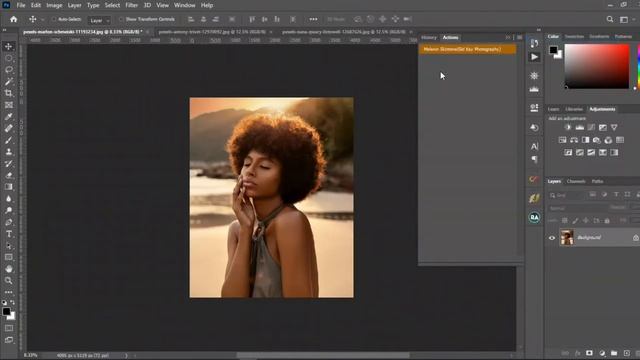Create a new layer group folder icon
640x360 pixels.
614,353
